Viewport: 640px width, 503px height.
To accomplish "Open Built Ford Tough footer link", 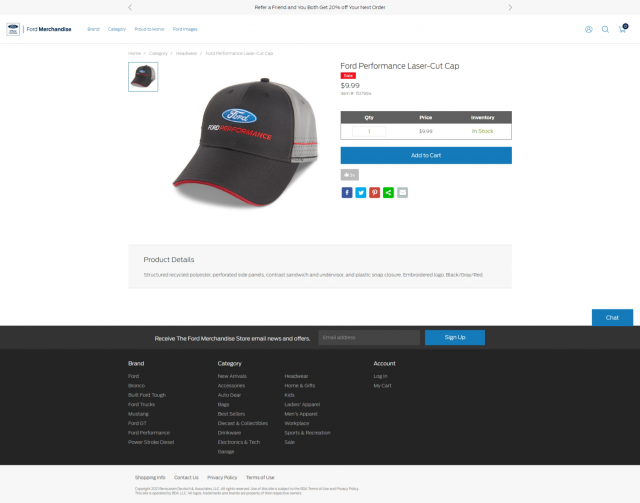I will (147, 395).
